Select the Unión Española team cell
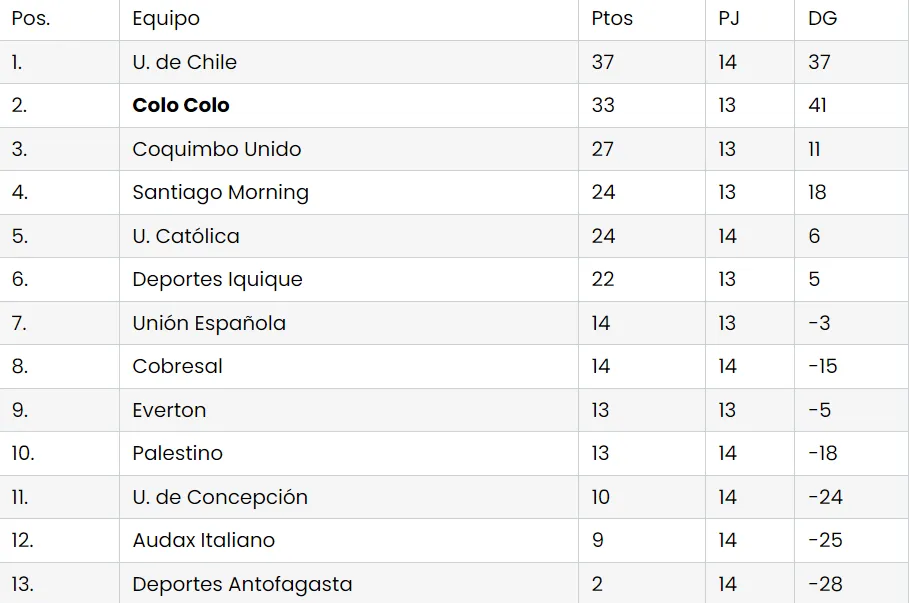This screenshot has width=909, height=603. click(209, 323)
